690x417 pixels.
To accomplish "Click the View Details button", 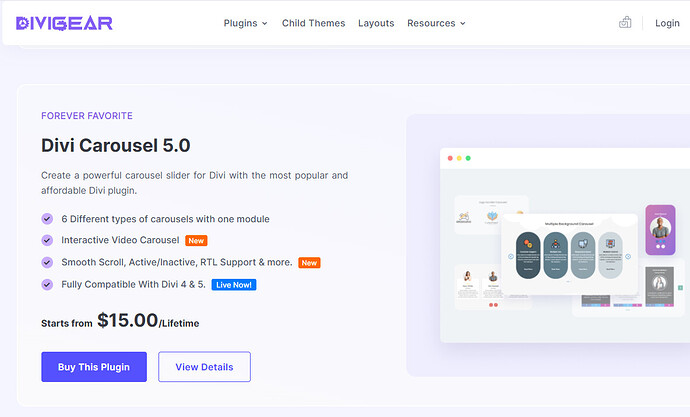I will point(205,367).
